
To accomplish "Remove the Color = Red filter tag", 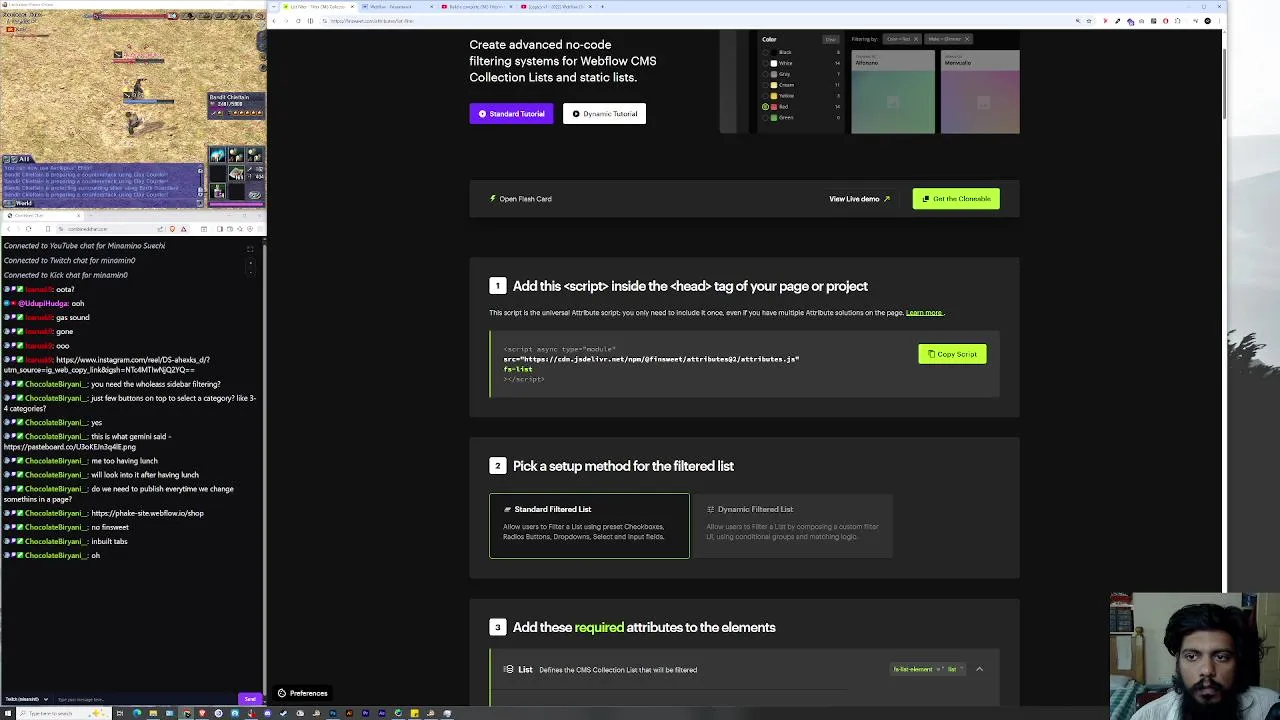I will pos(916,39).
